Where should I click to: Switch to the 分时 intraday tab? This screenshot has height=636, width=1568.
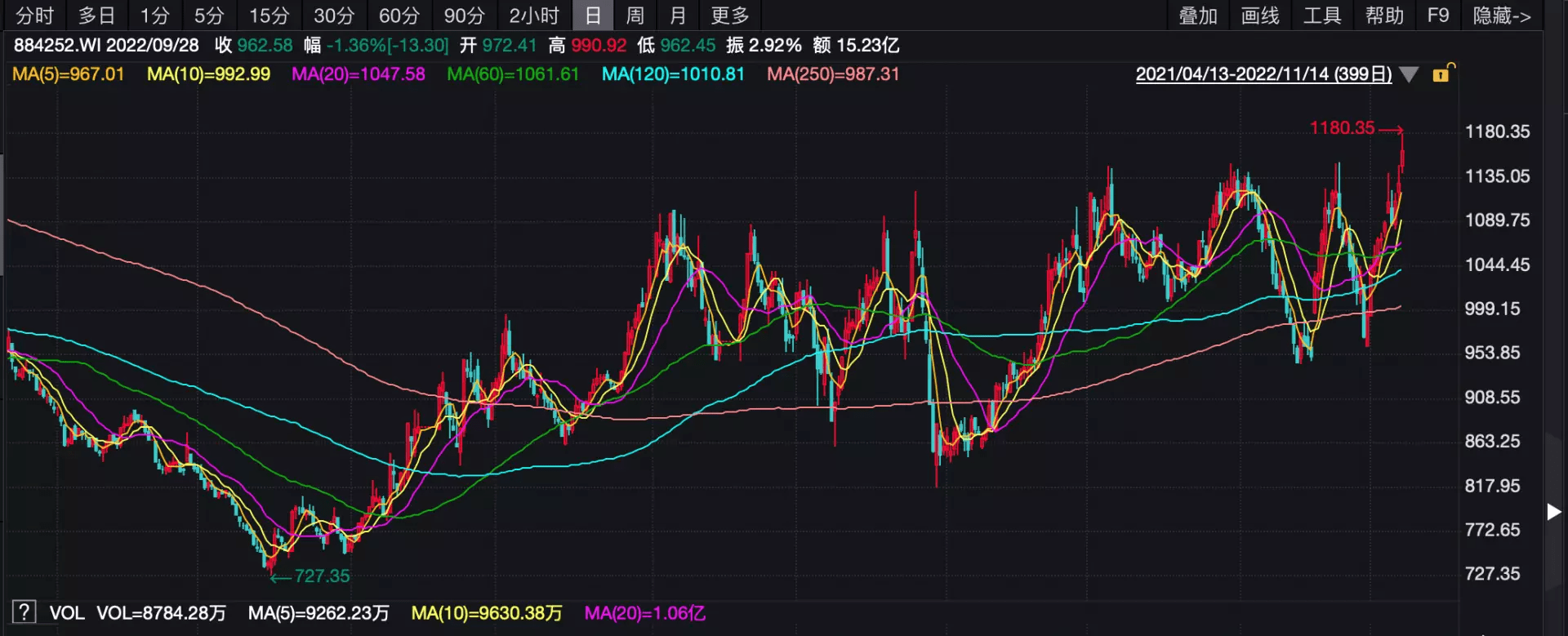34,16
